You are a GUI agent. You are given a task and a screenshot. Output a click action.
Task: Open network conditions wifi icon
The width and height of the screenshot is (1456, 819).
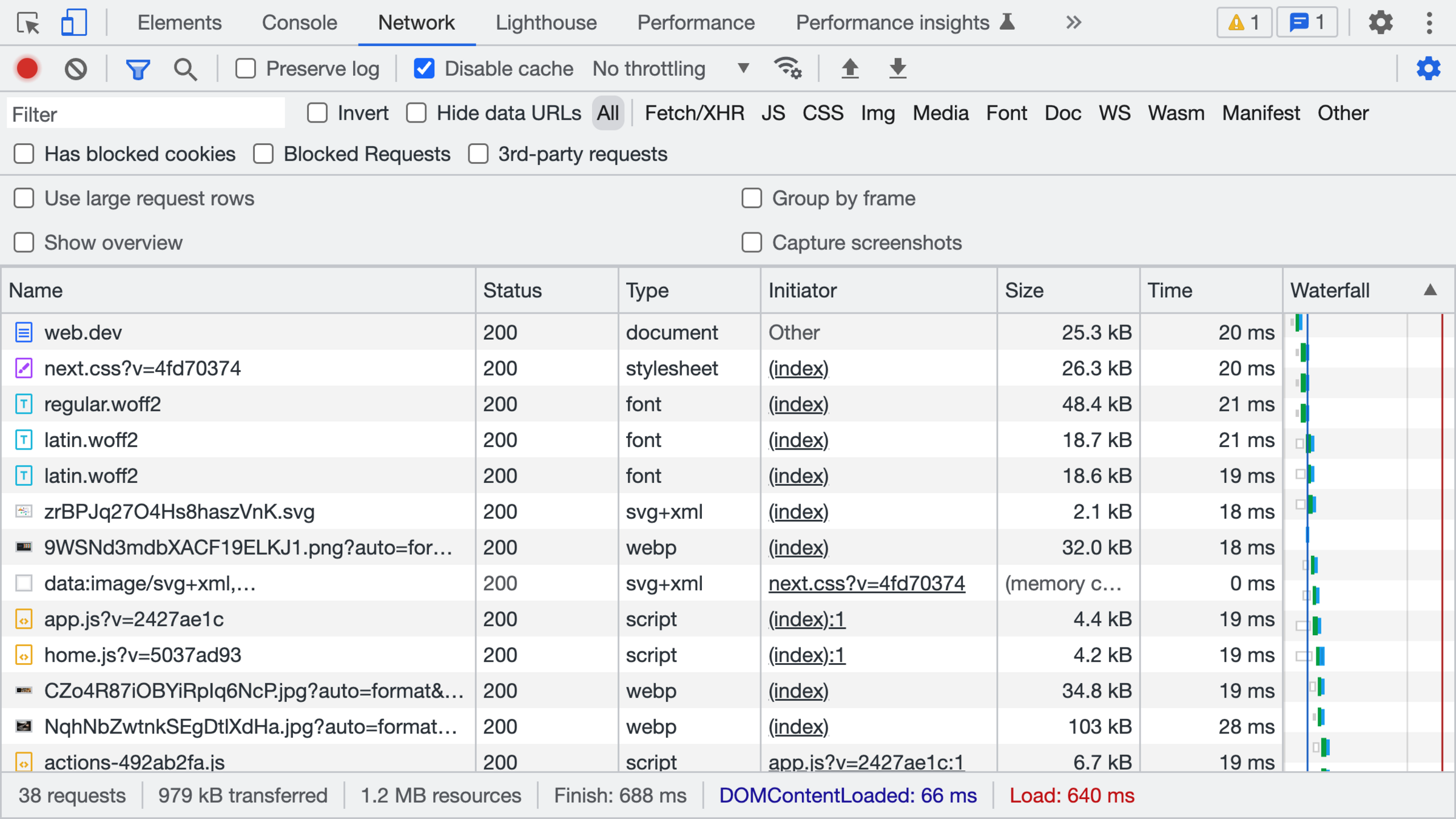pyautogui.click(x=787, y=69)
